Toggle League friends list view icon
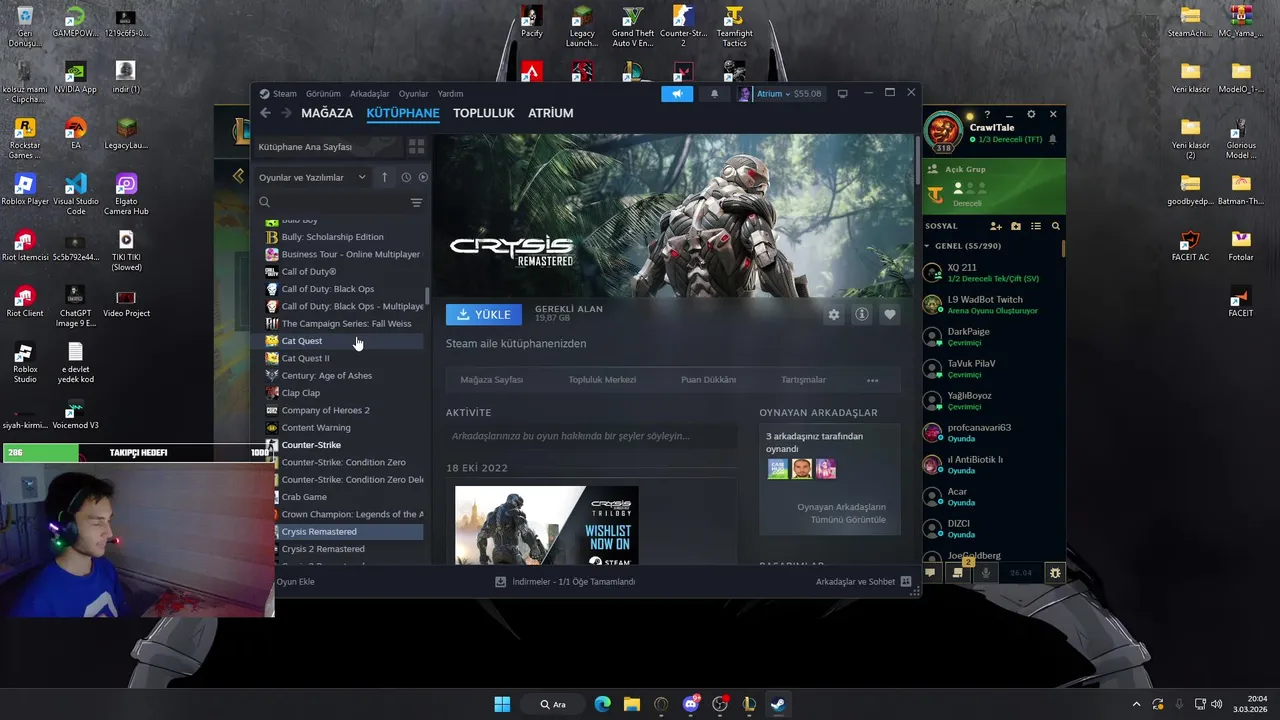Viewport: 1280px width, 720px height. (x=1036, y=226)
